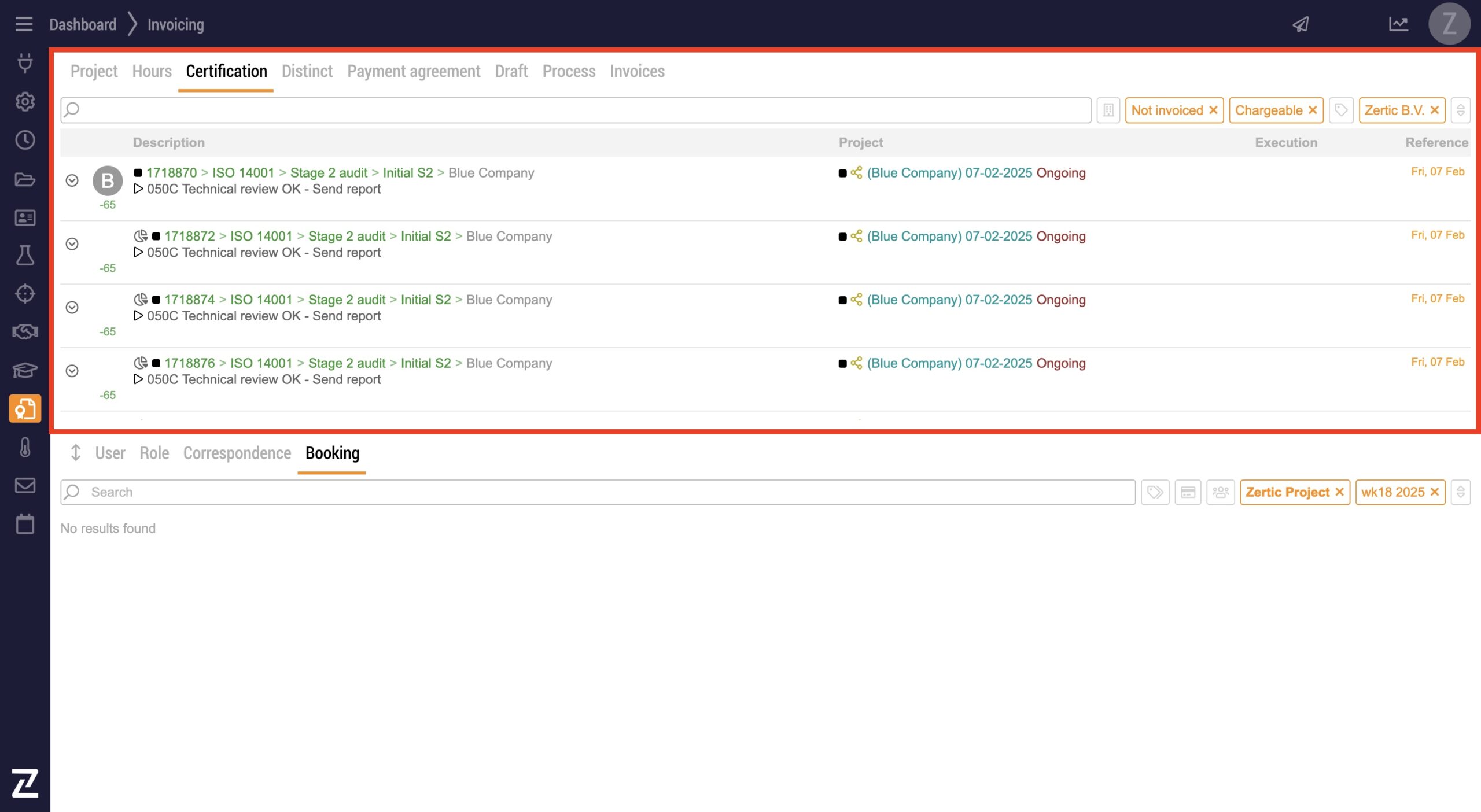Viewport: 1481px width, 812px height.
Task: Remove the Not invoiced filter
Action: point(1214,110)
